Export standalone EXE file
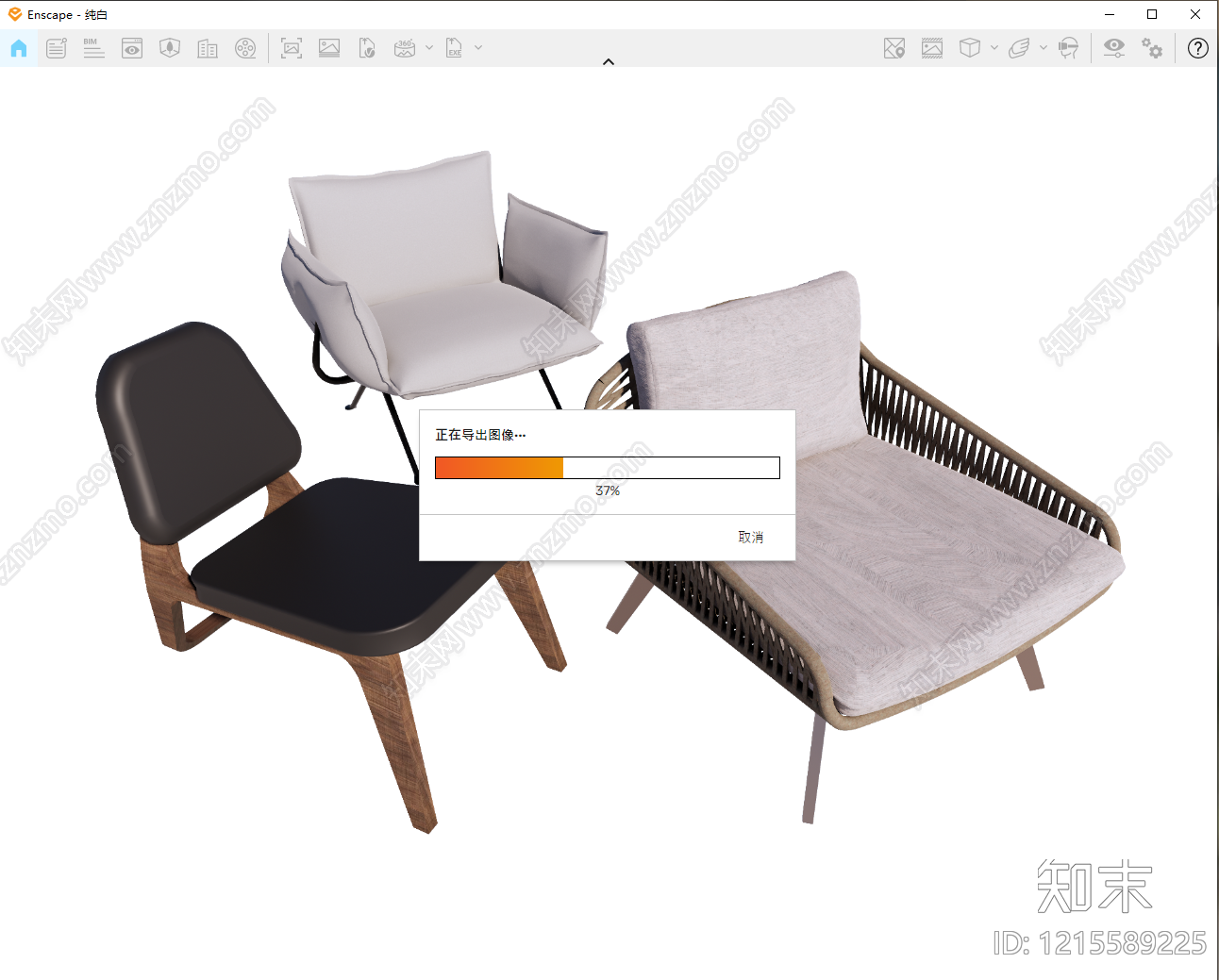 coord(454,48)
